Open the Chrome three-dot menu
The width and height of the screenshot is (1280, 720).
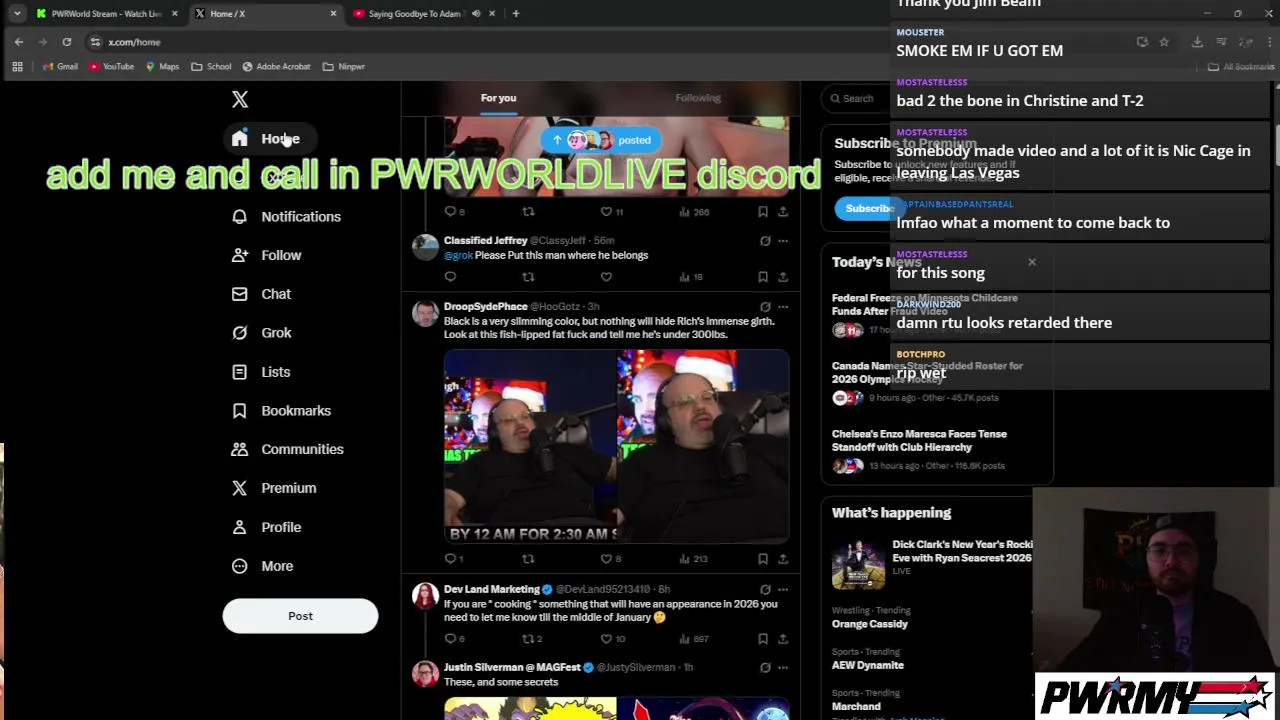click(1270, 42)
